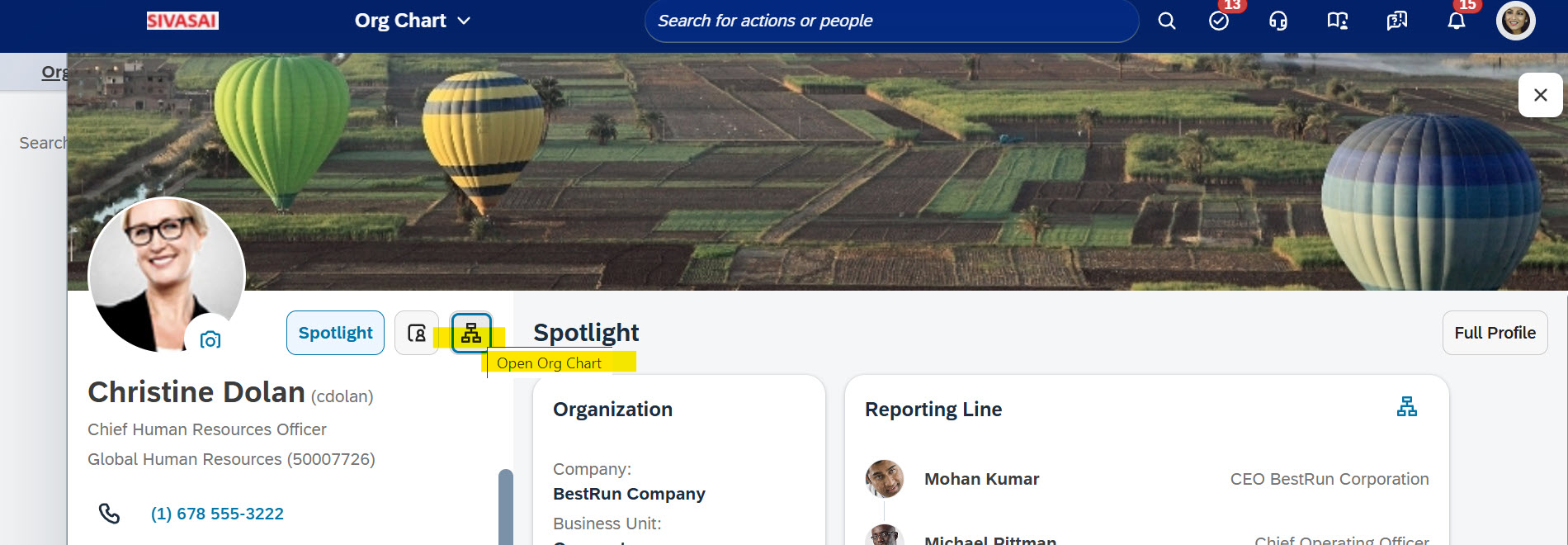The width and height of the screenshot is (1568, 545).
Task: Click the Open Org Chart icon button
Action: tap(471, 333)
